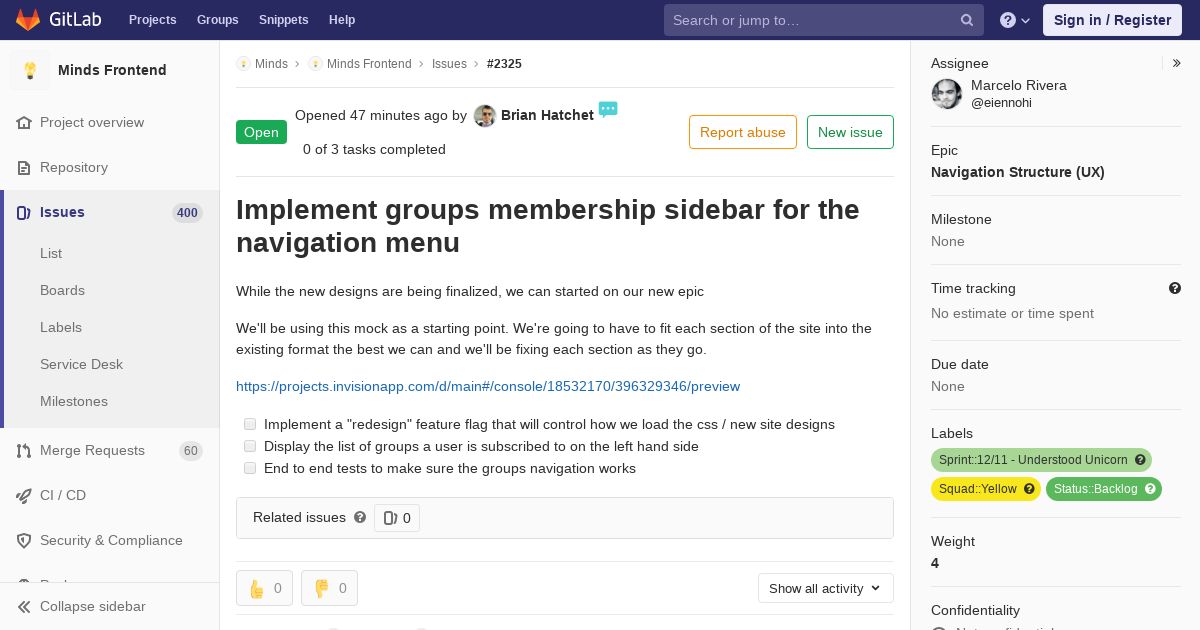Open the Help question-mark menu
The width and height of the screenshot is (1200, 630).
(1015, 20)
